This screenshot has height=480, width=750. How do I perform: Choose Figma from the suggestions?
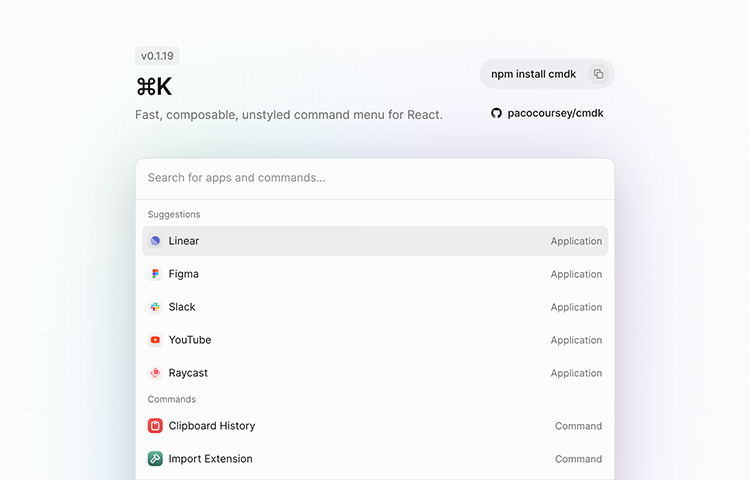point(375,274)
